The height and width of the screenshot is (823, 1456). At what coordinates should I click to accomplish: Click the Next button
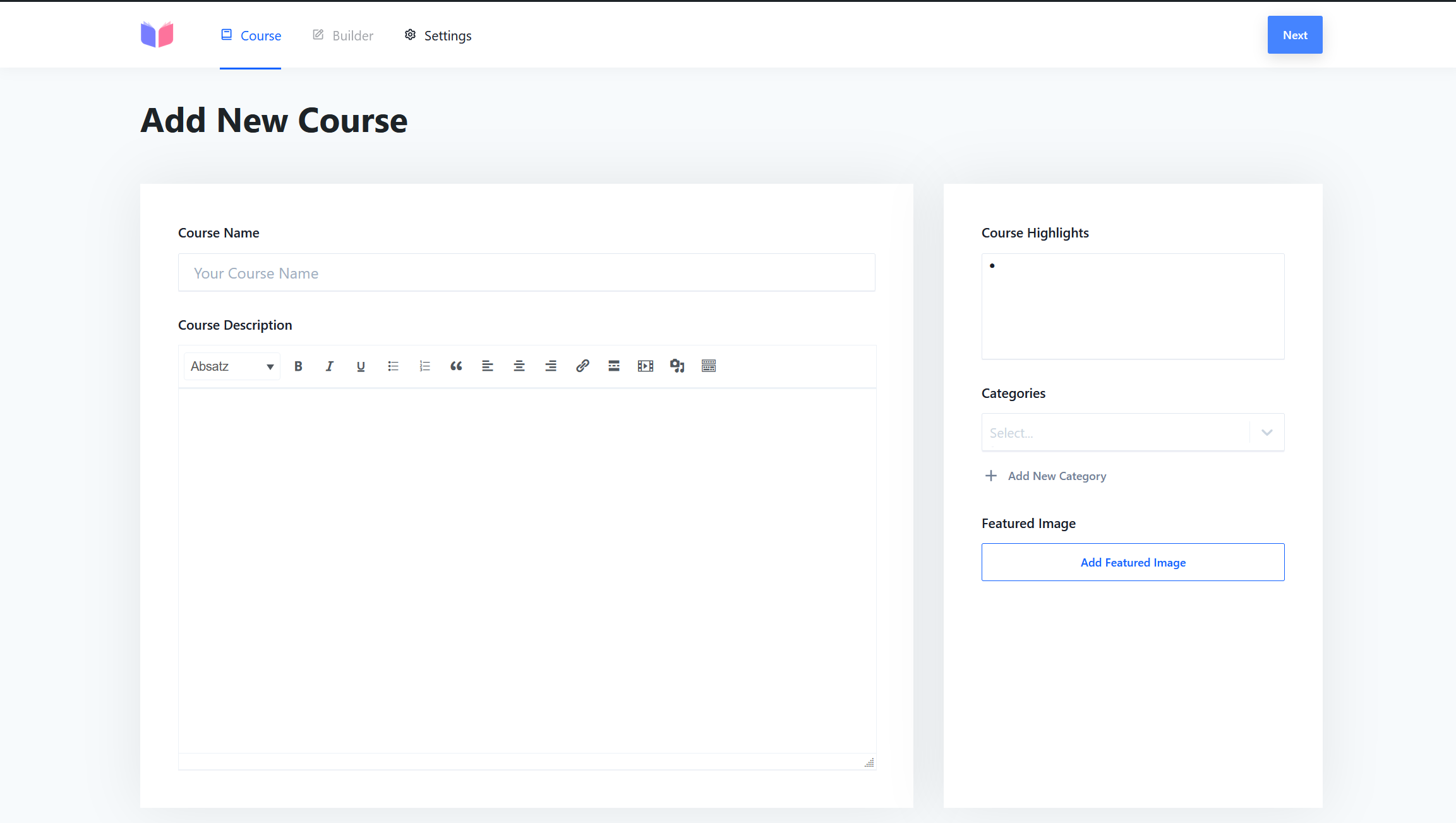pyautogui.click(x=1294, y=35)
